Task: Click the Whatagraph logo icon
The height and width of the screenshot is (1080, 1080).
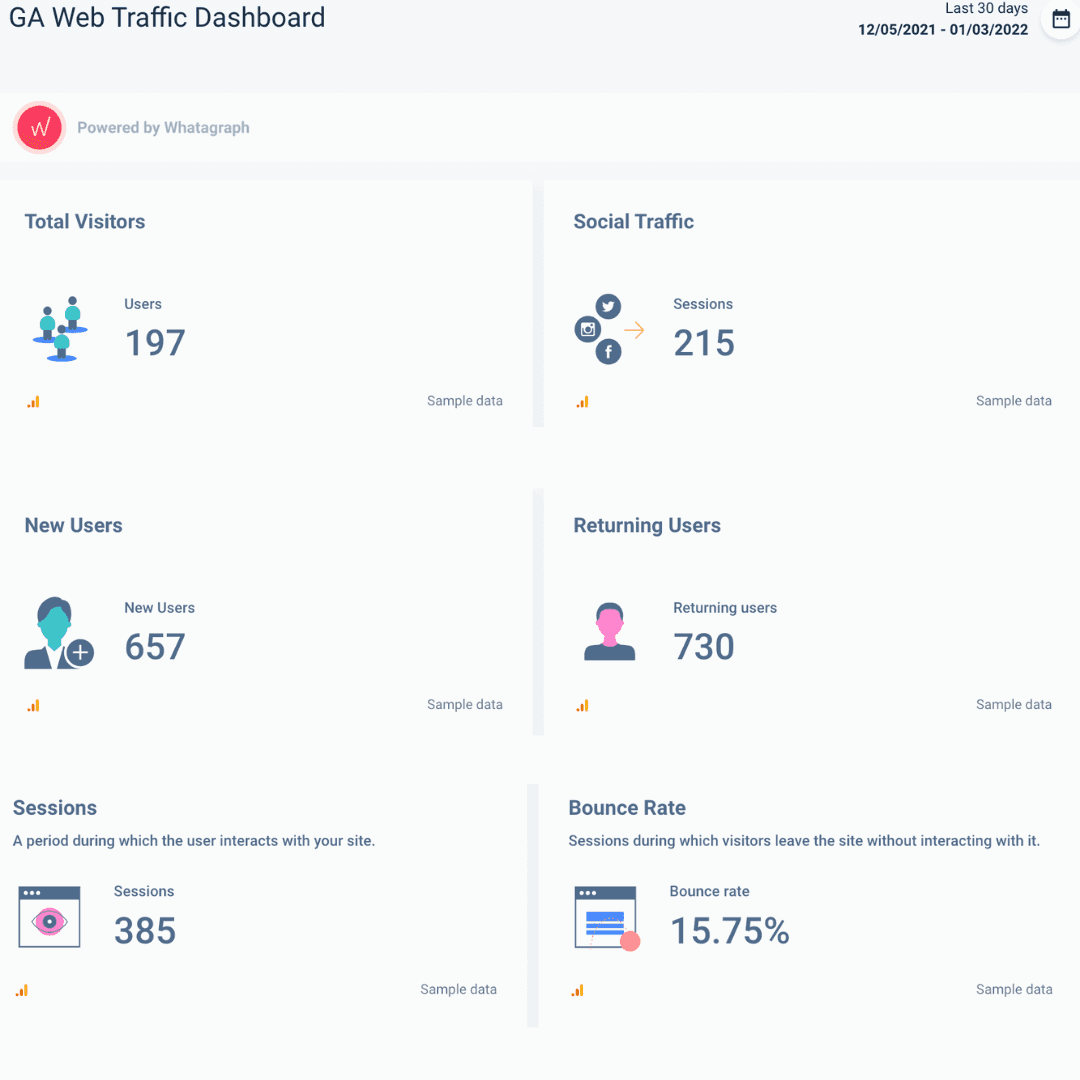Action: pos(38,128)
